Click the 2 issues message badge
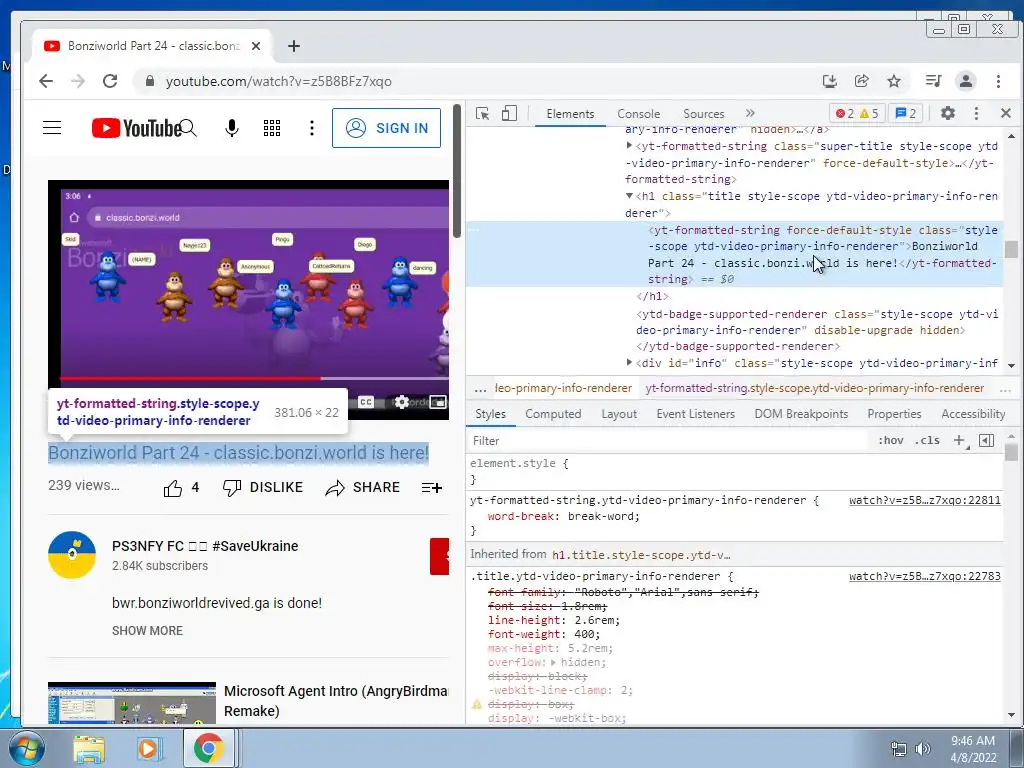 click(905, 114)
